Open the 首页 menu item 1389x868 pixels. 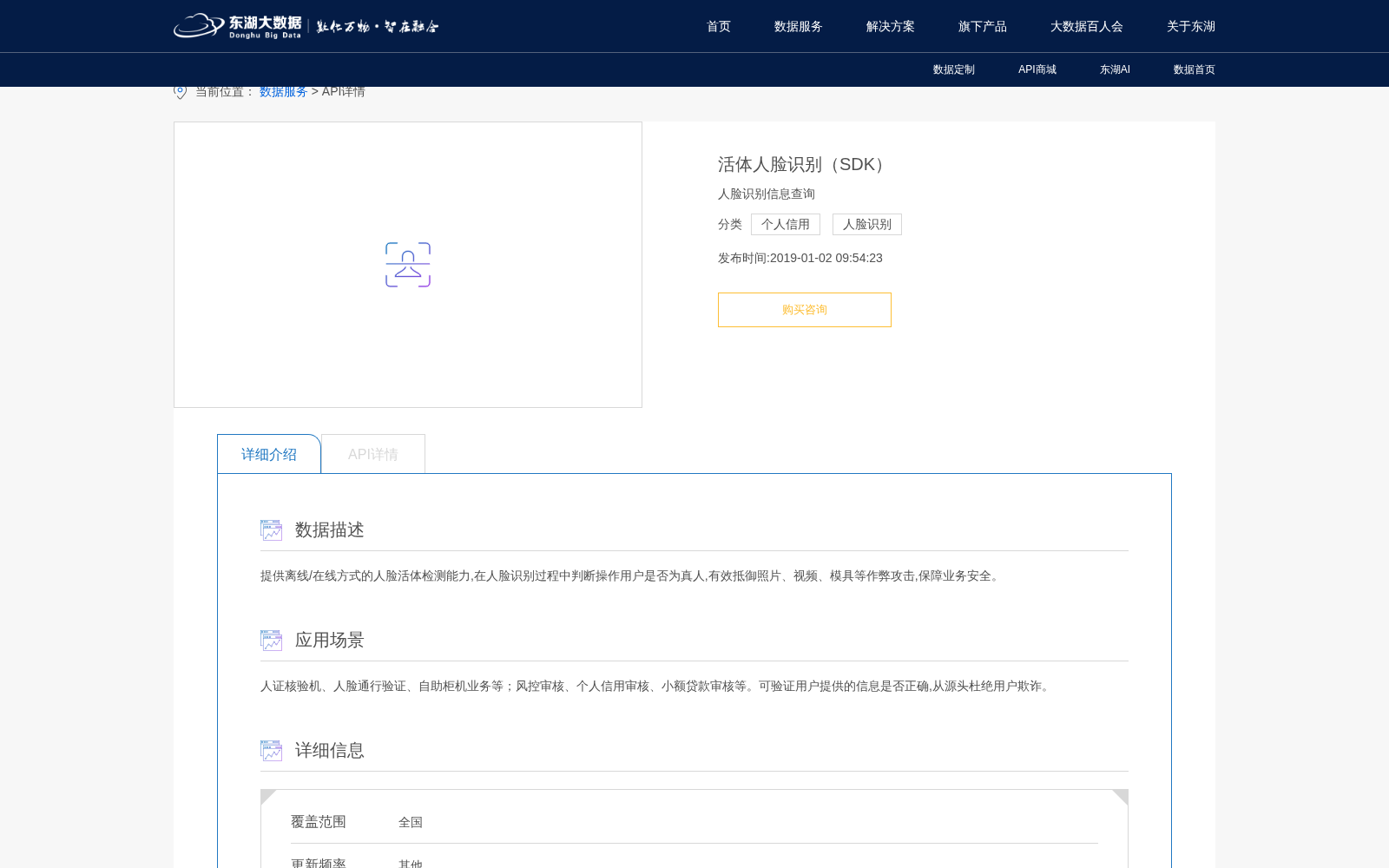pos(719,26)
